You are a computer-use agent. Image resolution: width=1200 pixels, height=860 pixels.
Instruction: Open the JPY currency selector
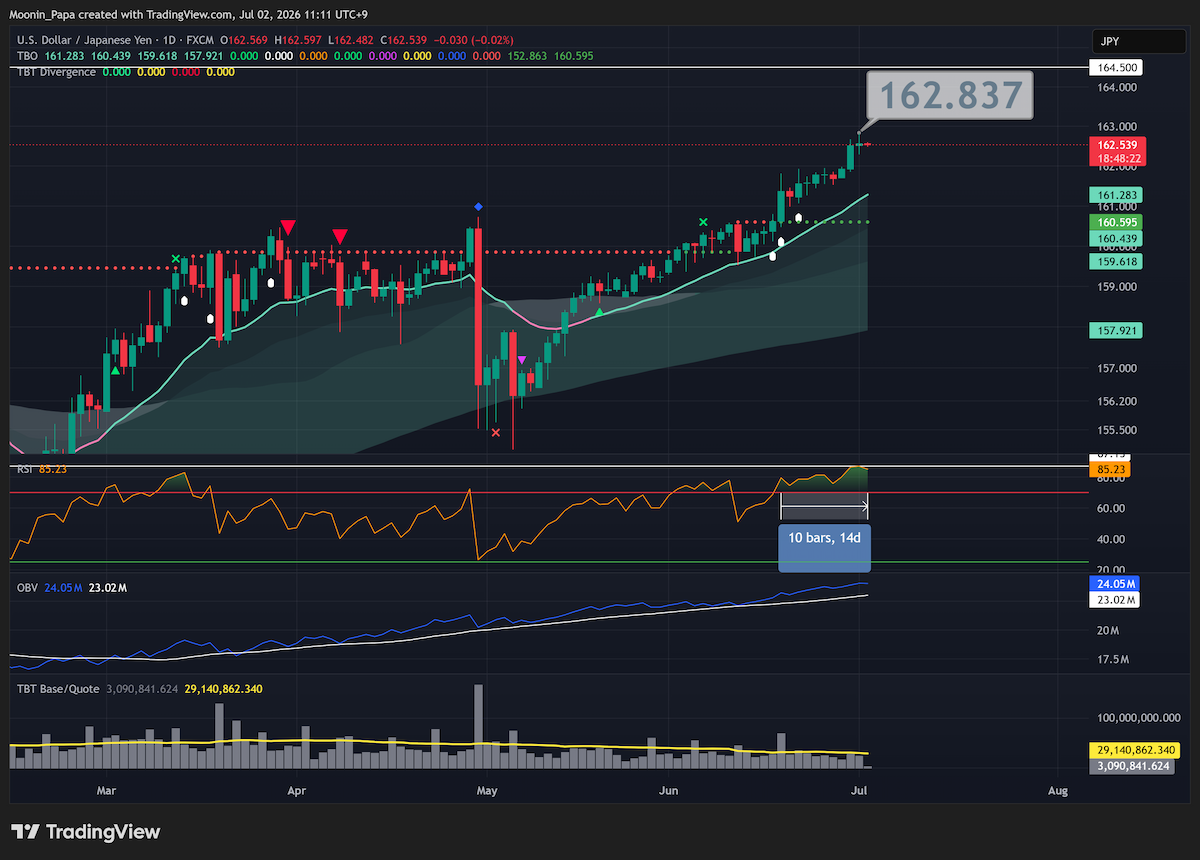(1125, 42)
